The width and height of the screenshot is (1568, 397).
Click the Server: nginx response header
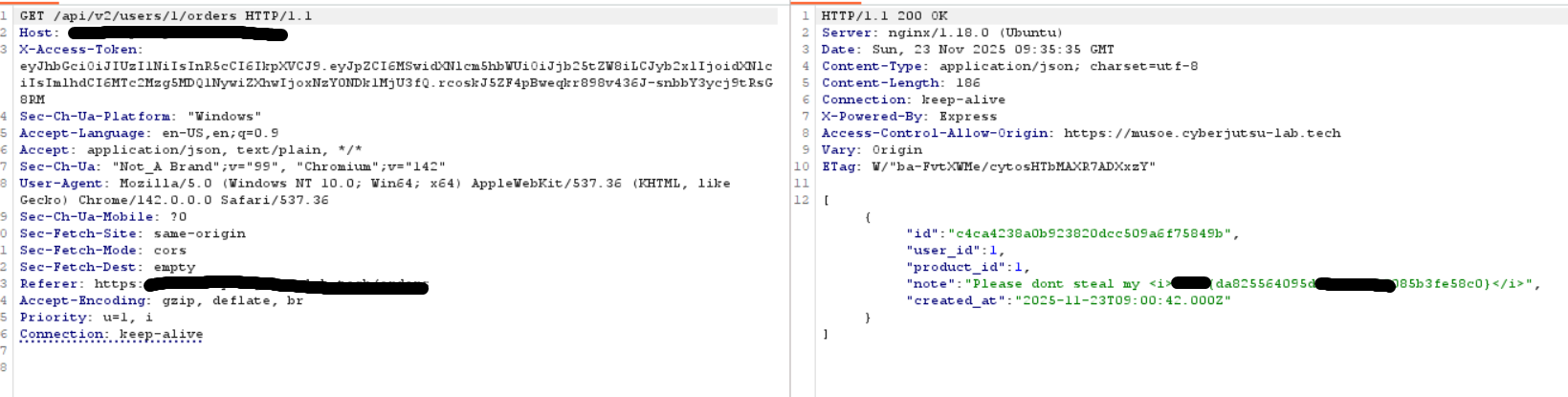(929, 33)
